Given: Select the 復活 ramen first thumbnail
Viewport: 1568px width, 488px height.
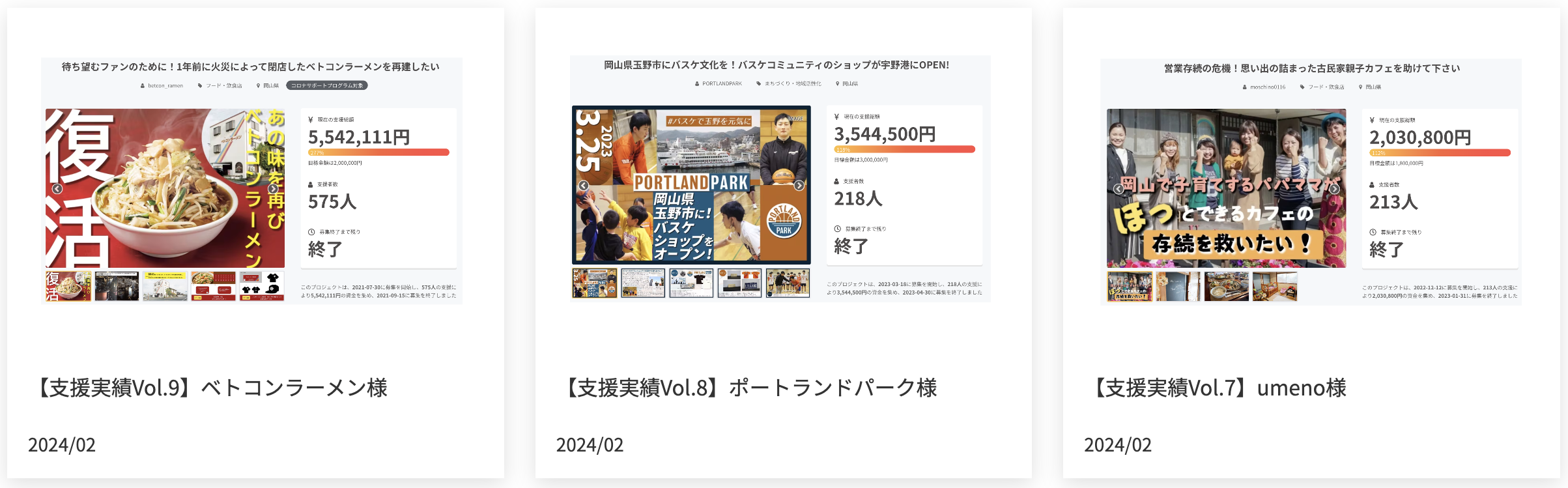Looking at the screenshot, I should [x=68, y=286].
